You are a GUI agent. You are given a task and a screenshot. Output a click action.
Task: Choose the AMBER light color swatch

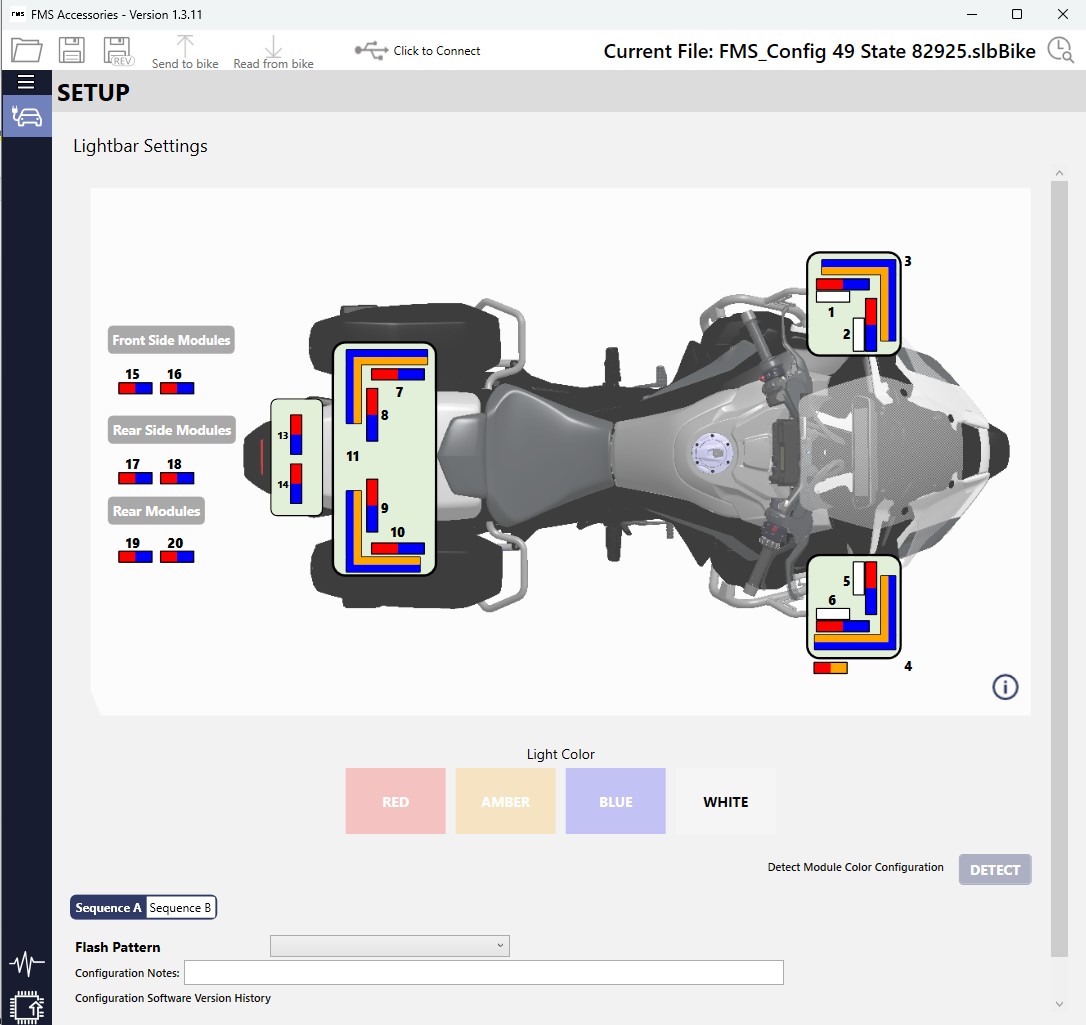(505, 801)
